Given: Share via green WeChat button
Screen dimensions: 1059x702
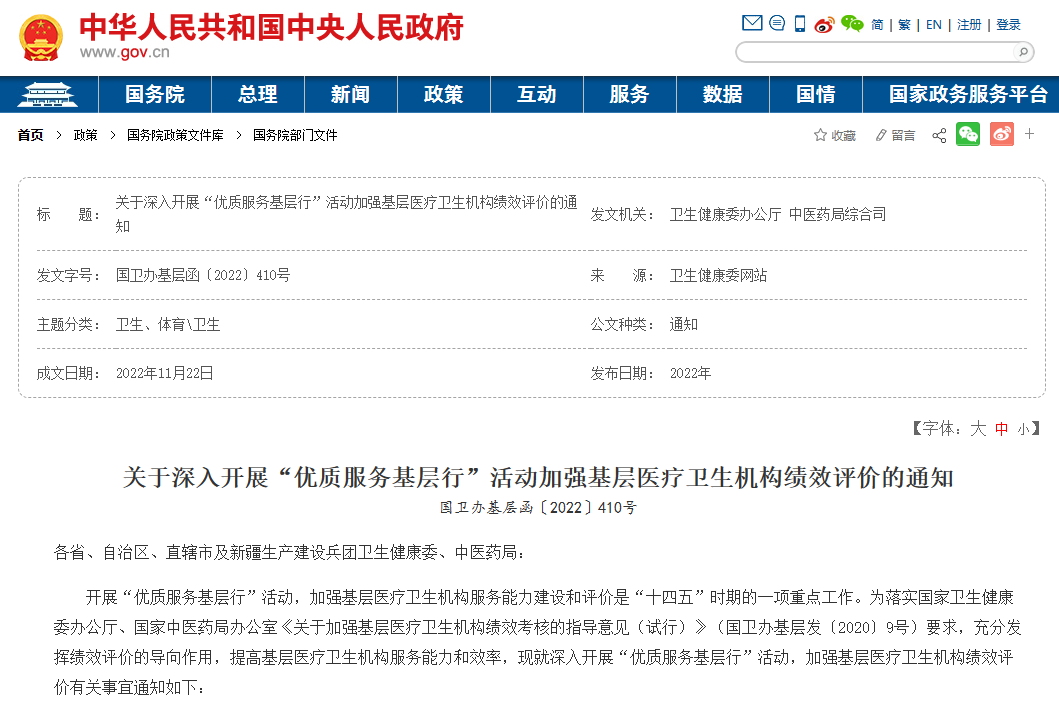Looking at the screenshot, I should click(x=968, y=134).
